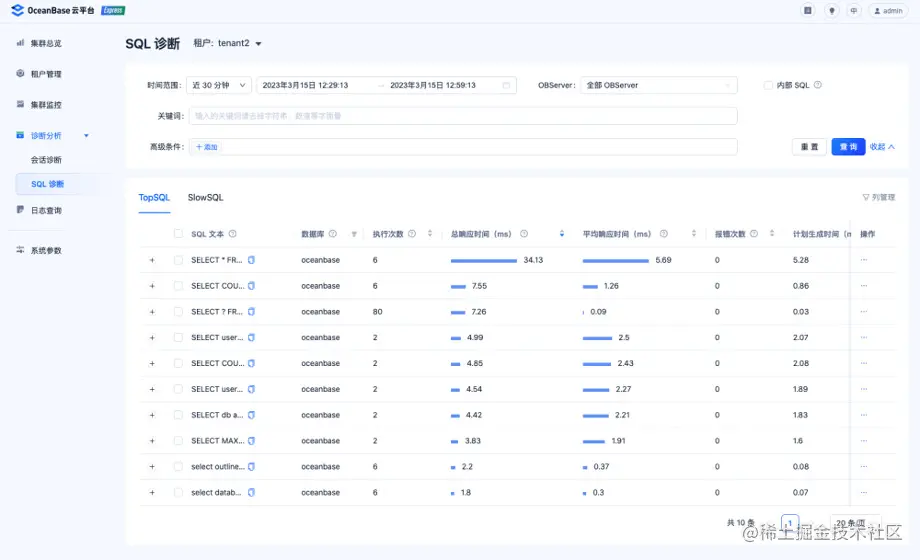The image size is (920, 560).
Task: Check the SELECT ? FR... row checkbox
Action: (178, 312)
